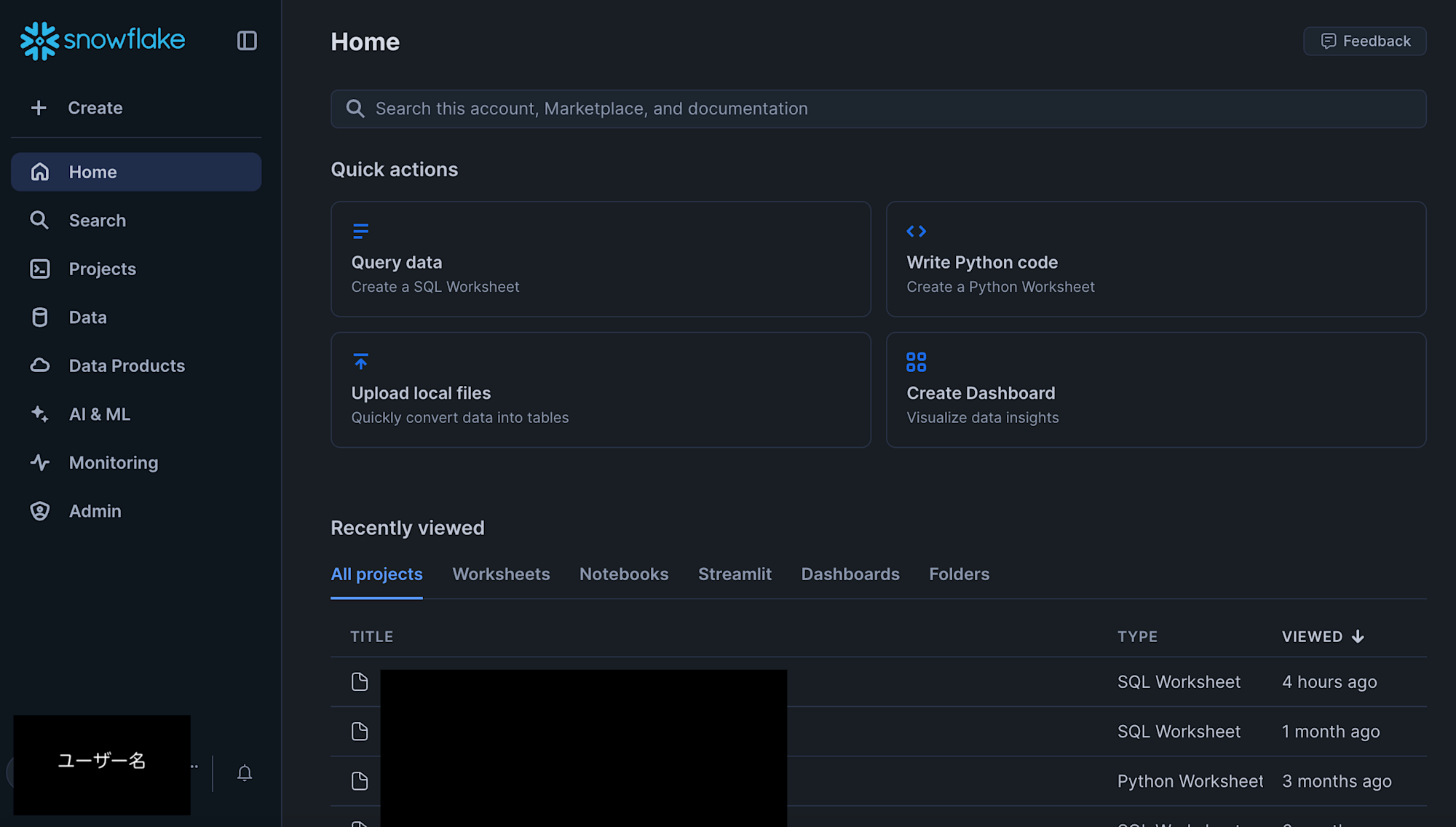Screen dimensions: 1456x827
Task: Sort by the TYPE column header
Action: pos(1137,636)
